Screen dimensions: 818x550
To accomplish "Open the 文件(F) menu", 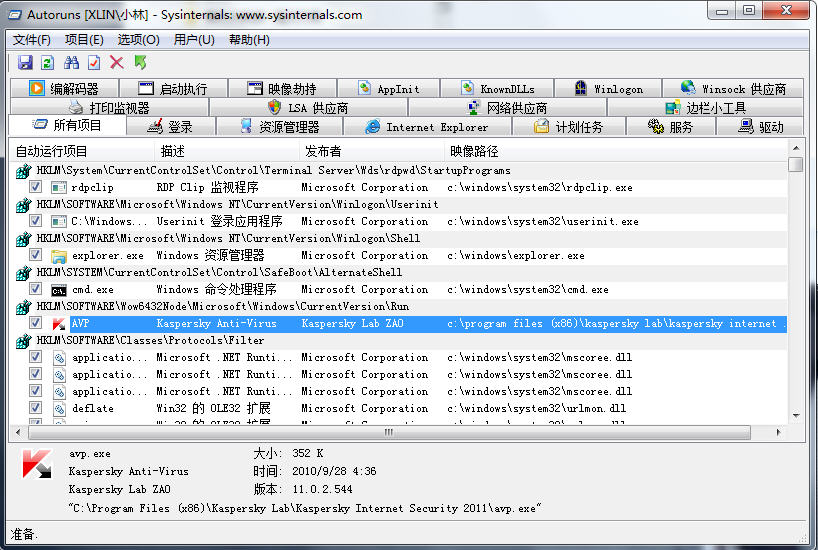I will tap(32, 40).
